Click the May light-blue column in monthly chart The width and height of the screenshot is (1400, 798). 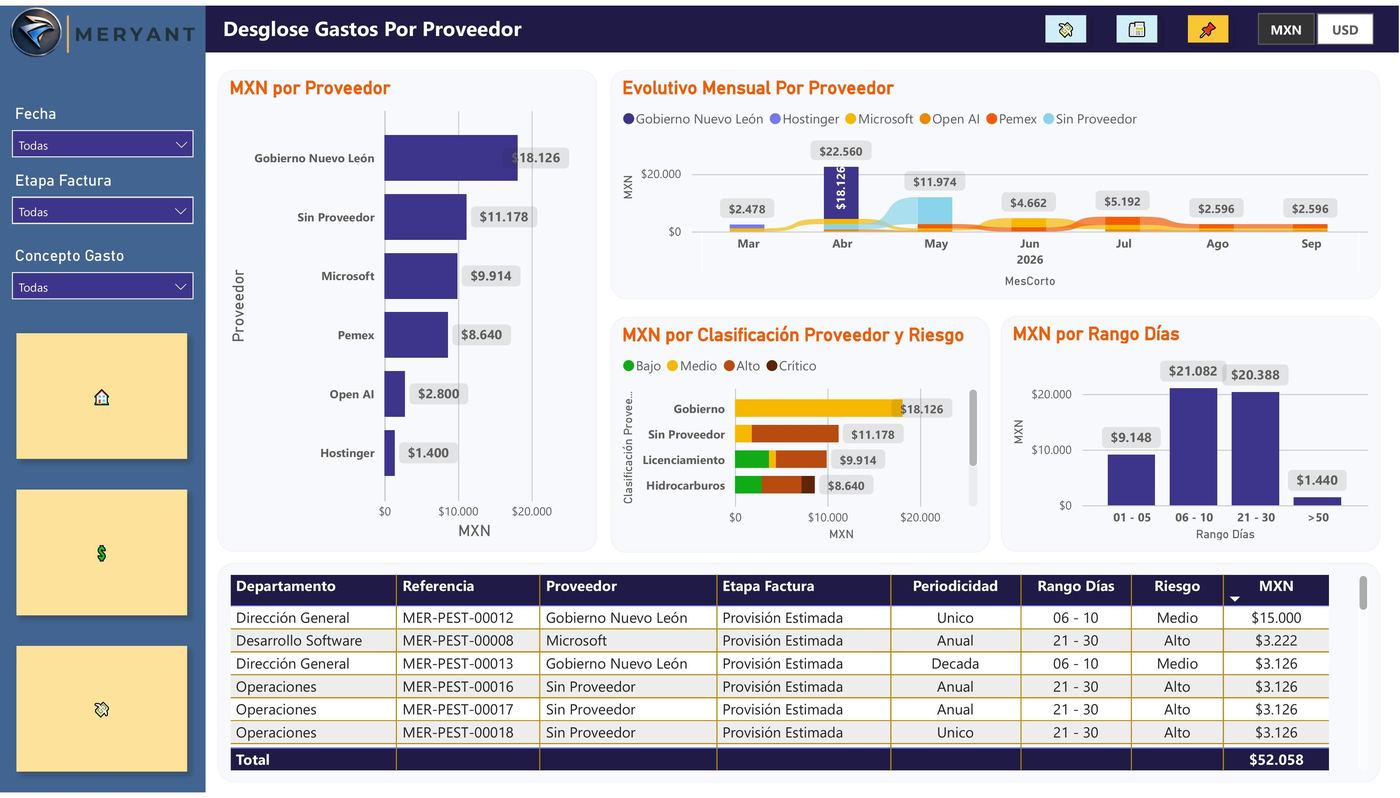pos(936,210)
